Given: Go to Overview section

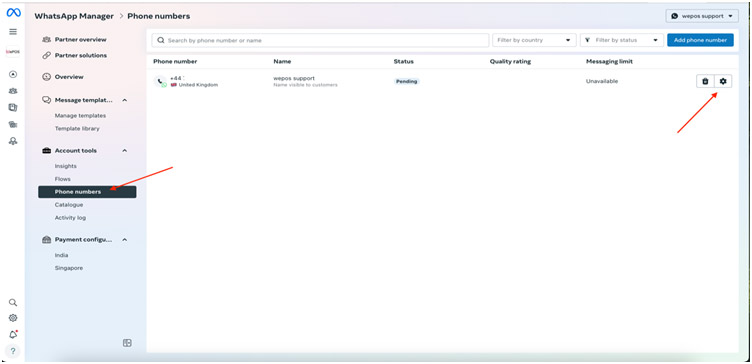Looking at the screenshot, I should tap(69, 77).
